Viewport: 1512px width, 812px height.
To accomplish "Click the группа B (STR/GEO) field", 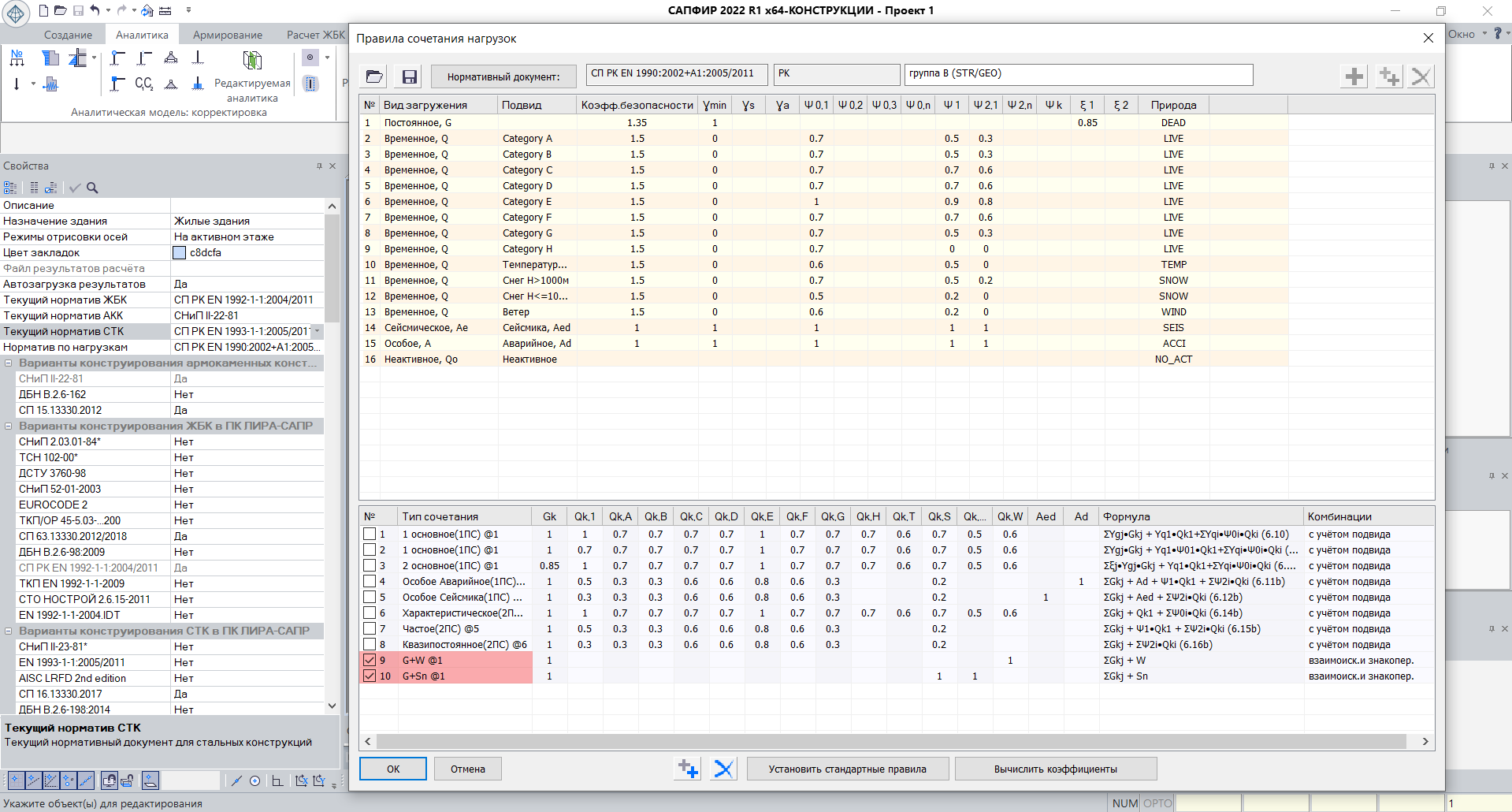I will click(x=1078, y=74).
